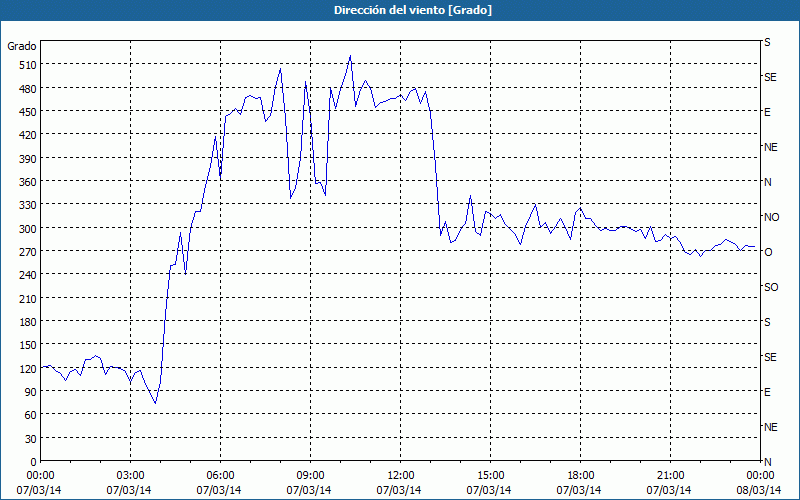Click the 120 y-axis tick label

(28, 369)
